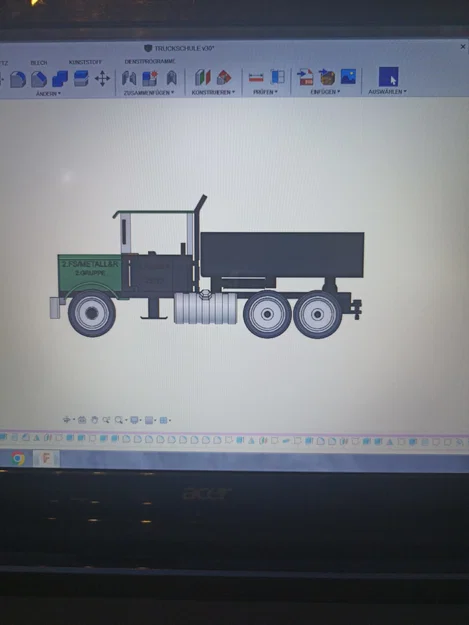Screen dimensions: 469x625
Task: Select the Plane at Angle construct icon
Action: 224,77
